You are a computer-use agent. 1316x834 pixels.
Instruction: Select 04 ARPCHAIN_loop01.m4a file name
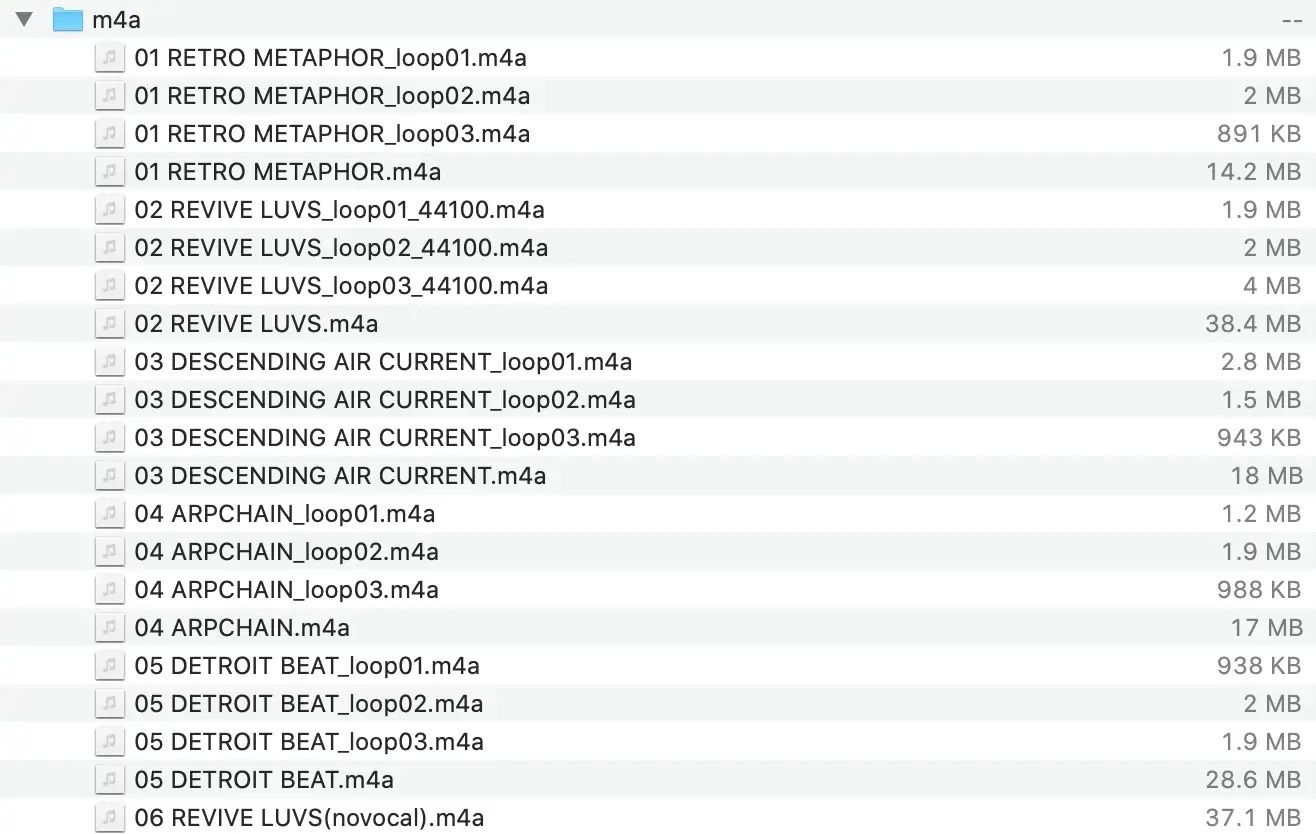pyautogui.click(x=285, y=514)
